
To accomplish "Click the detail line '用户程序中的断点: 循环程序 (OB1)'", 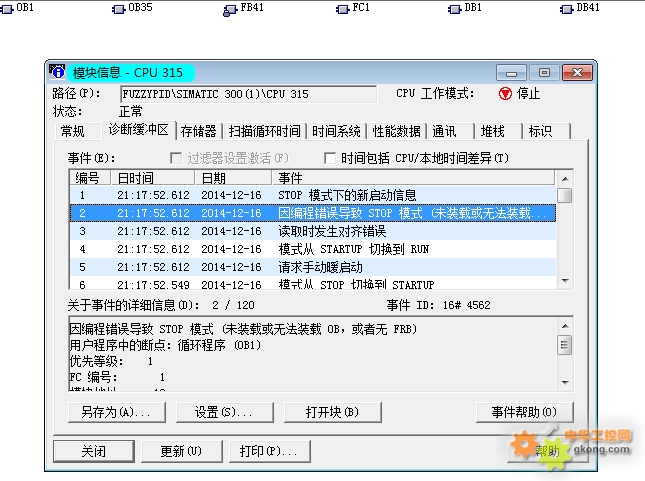I will [165, 345].
